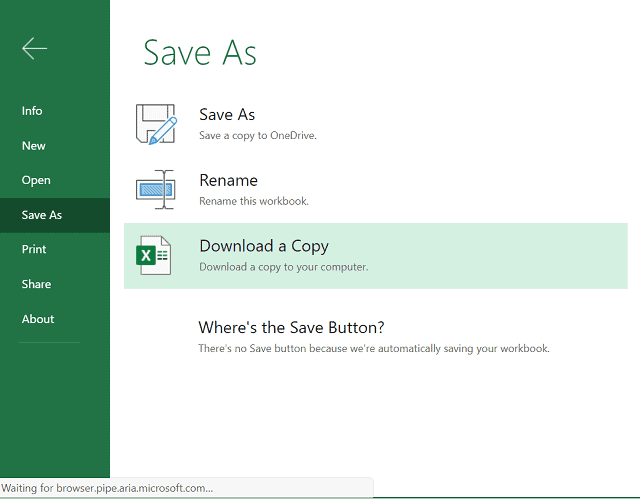Image resolution: width=640 pixels, height=500 pixels.
Task: Click the 'Download a copy to your computer' text
Action: pyautogui.click(x=284, y=267)
